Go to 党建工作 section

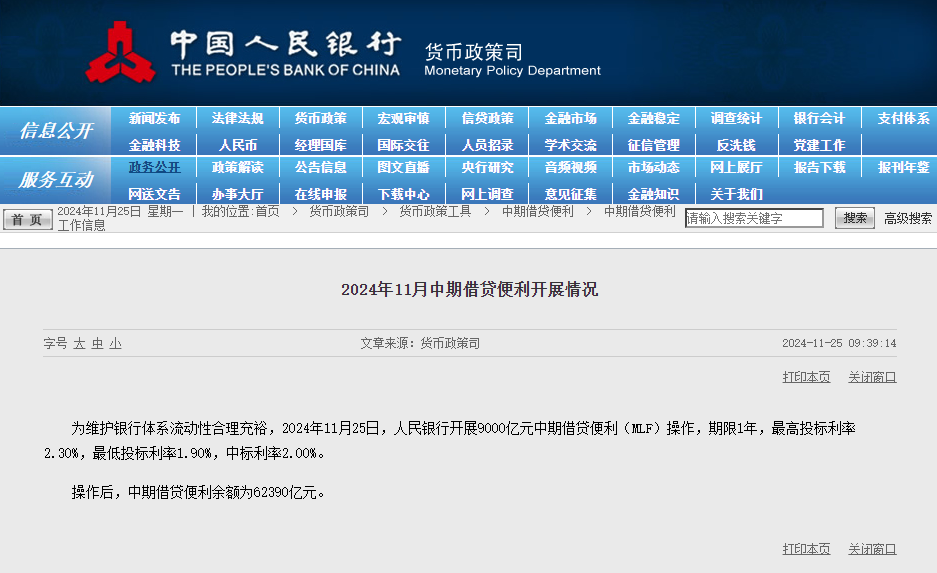[819, 145]
